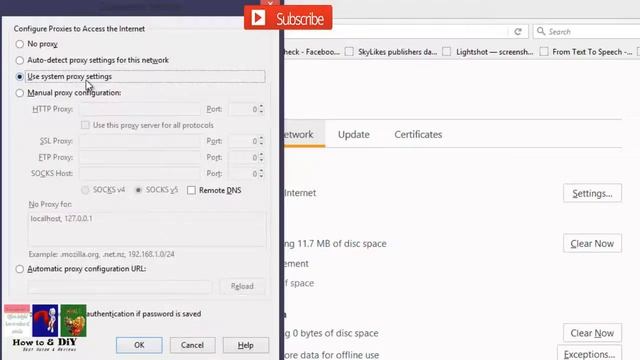Adjust the HTTP Proxy port spinner arrows
The image size is (640, 360).
(261, 109)
